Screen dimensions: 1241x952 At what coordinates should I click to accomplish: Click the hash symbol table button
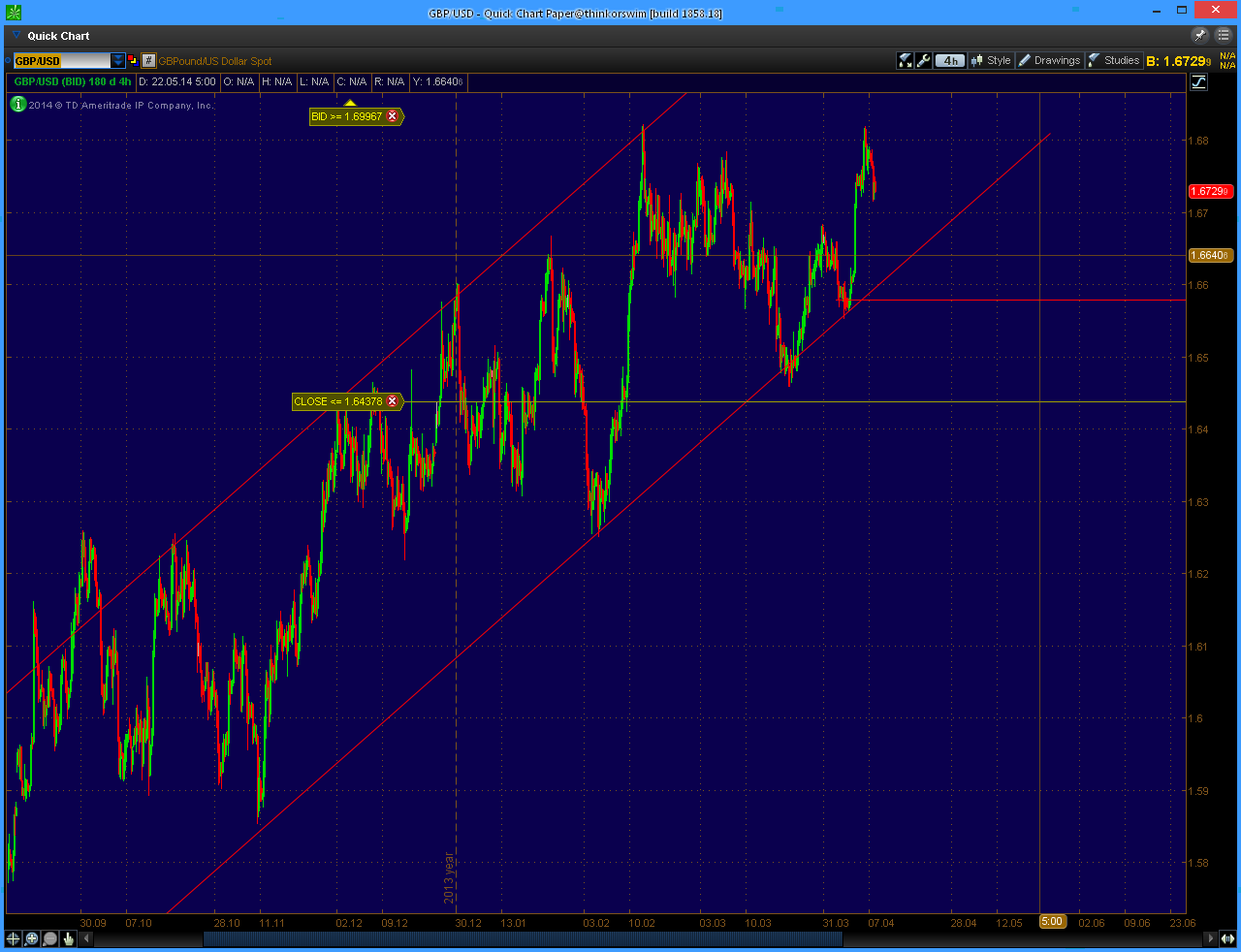pyautogui.click(x=148, y=60)
